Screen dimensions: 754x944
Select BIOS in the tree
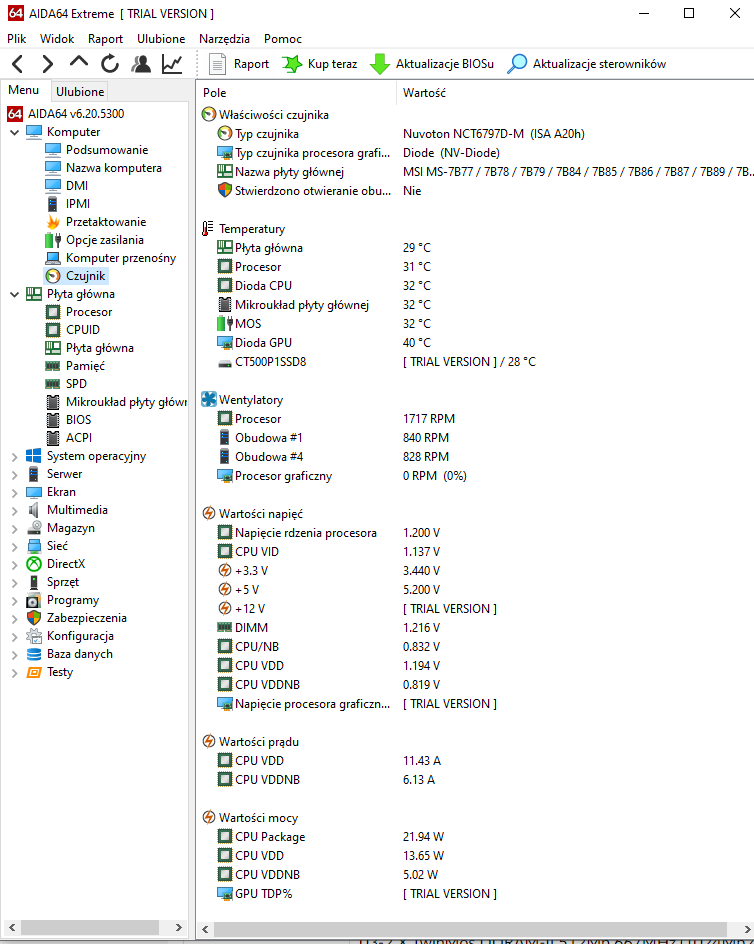click(x=79, y=420)
